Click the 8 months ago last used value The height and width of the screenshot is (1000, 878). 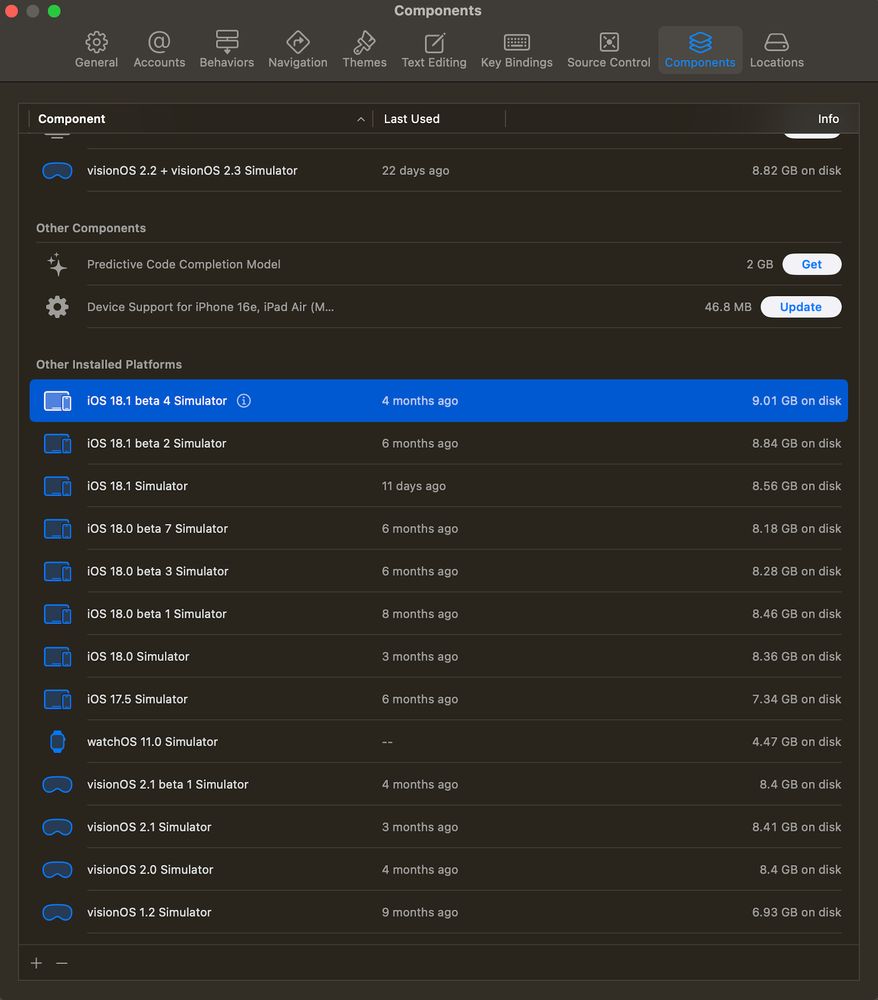tap(420, 614)
